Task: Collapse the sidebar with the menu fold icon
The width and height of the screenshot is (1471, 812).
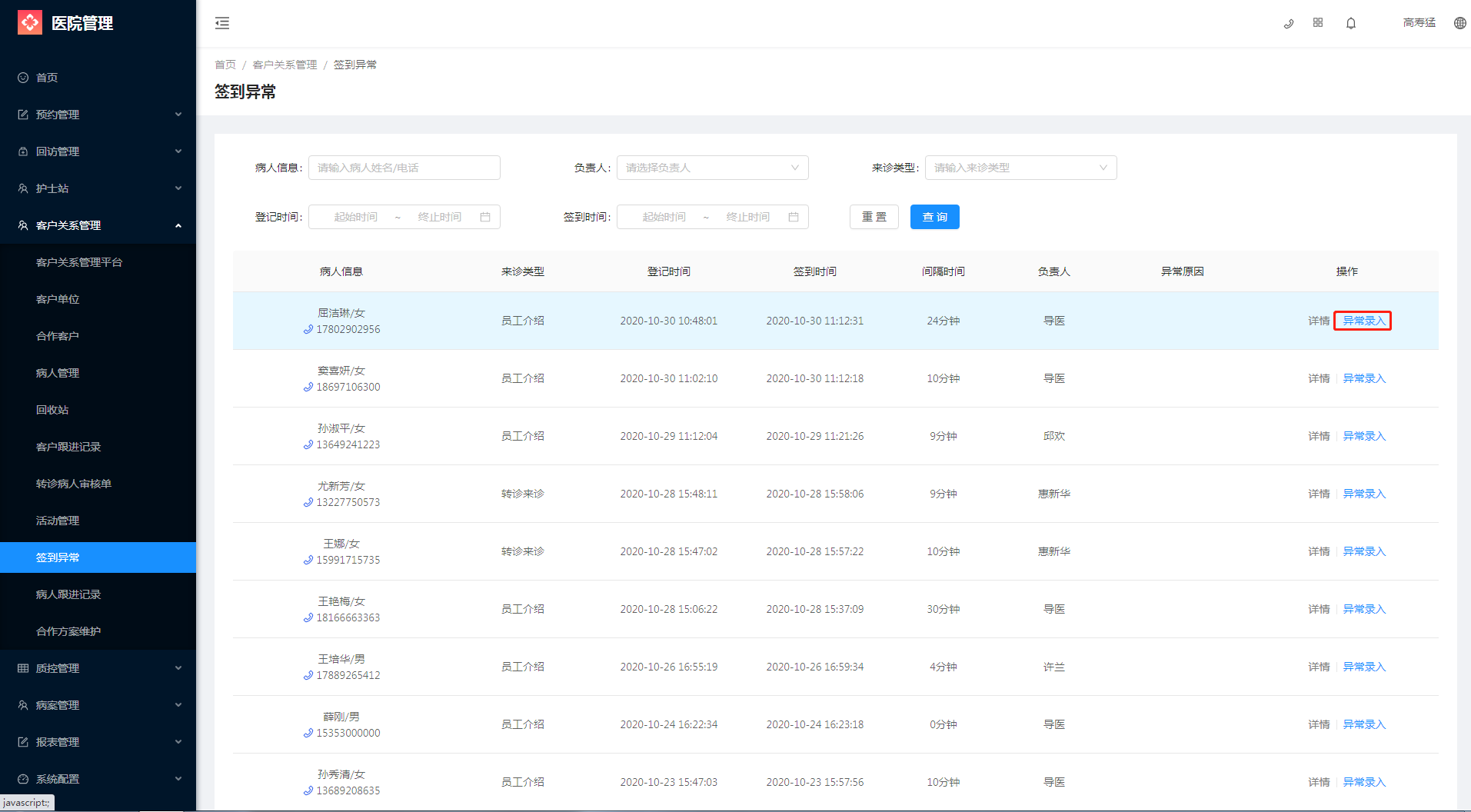Action: (222, 23)
